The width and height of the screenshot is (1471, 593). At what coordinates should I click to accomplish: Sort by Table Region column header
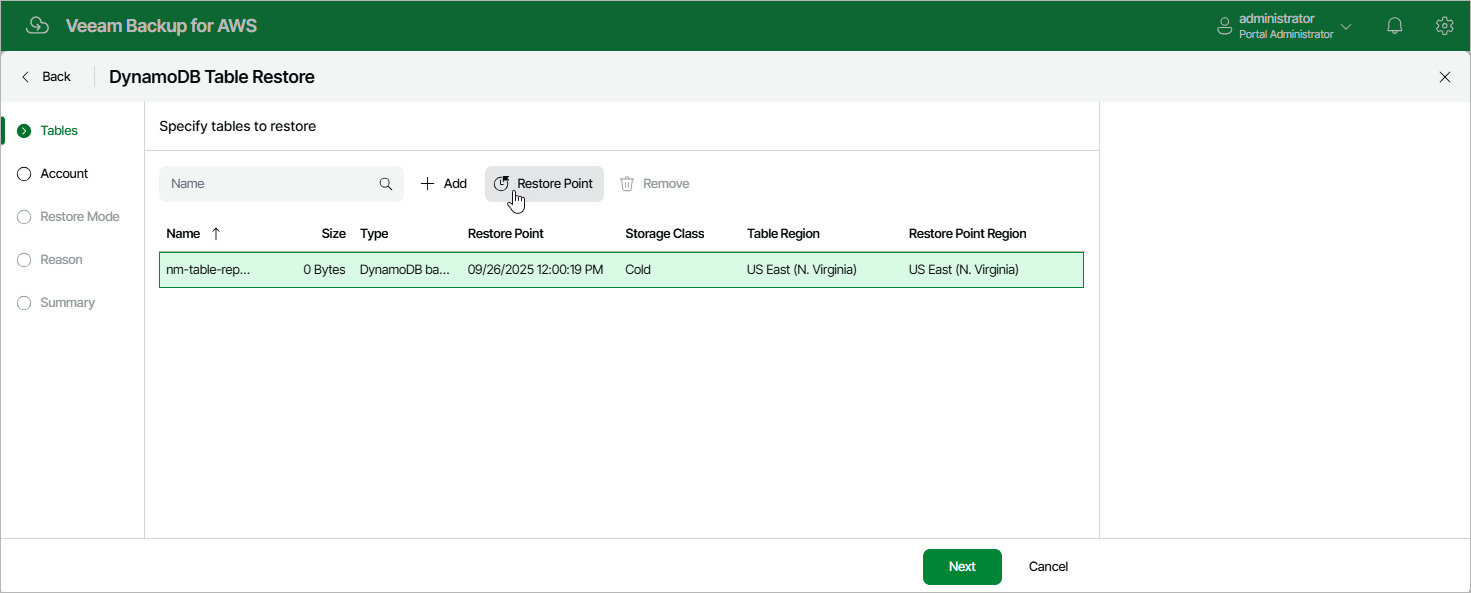[x=783, y=234]
